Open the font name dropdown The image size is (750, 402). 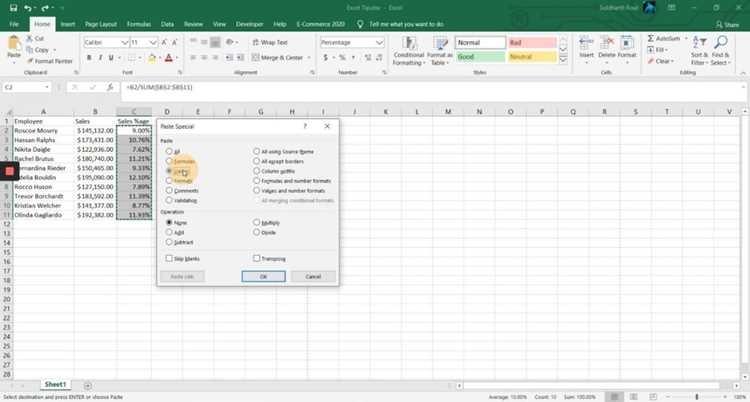click(124, 43)
